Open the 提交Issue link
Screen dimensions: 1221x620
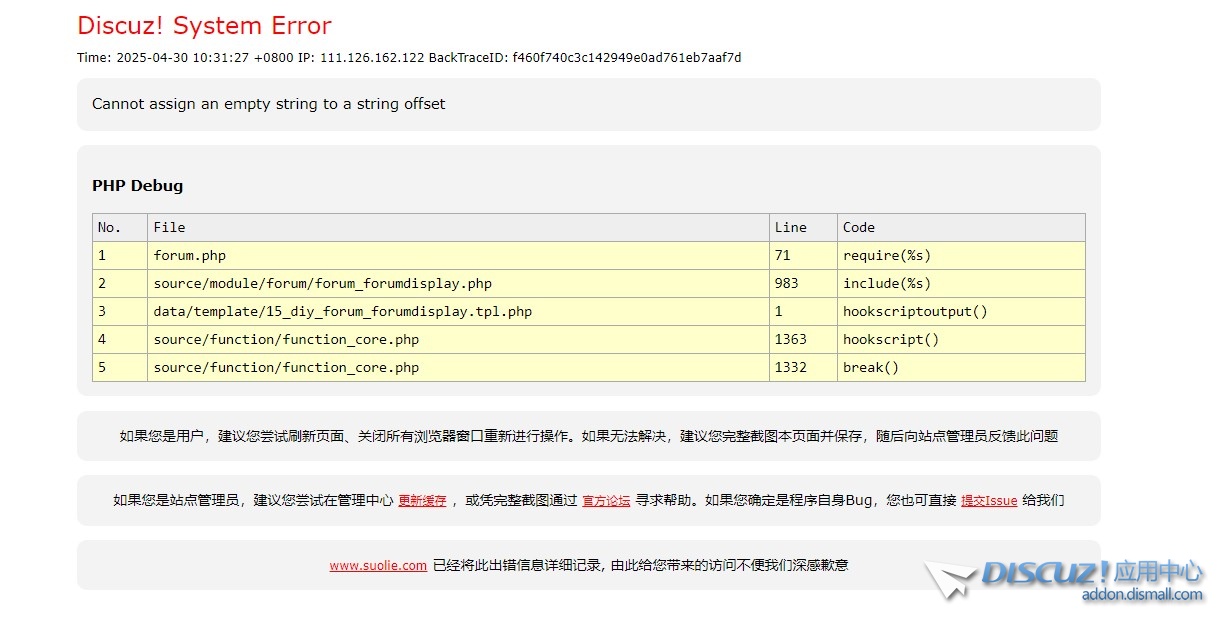(x=989, y=501)
